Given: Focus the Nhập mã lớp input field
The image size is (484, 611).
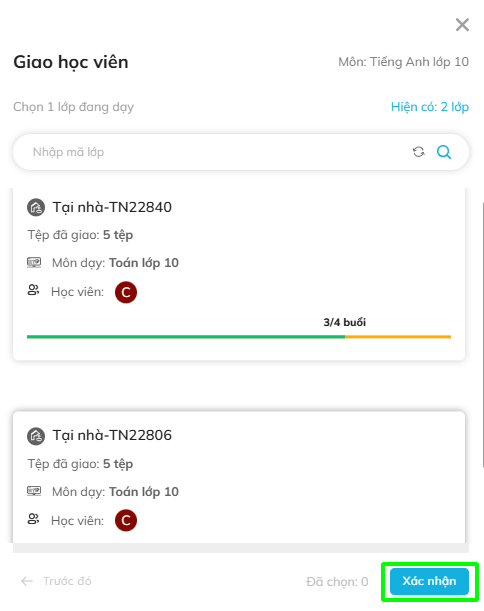Looking at the screenshot, I should (218, 152).
